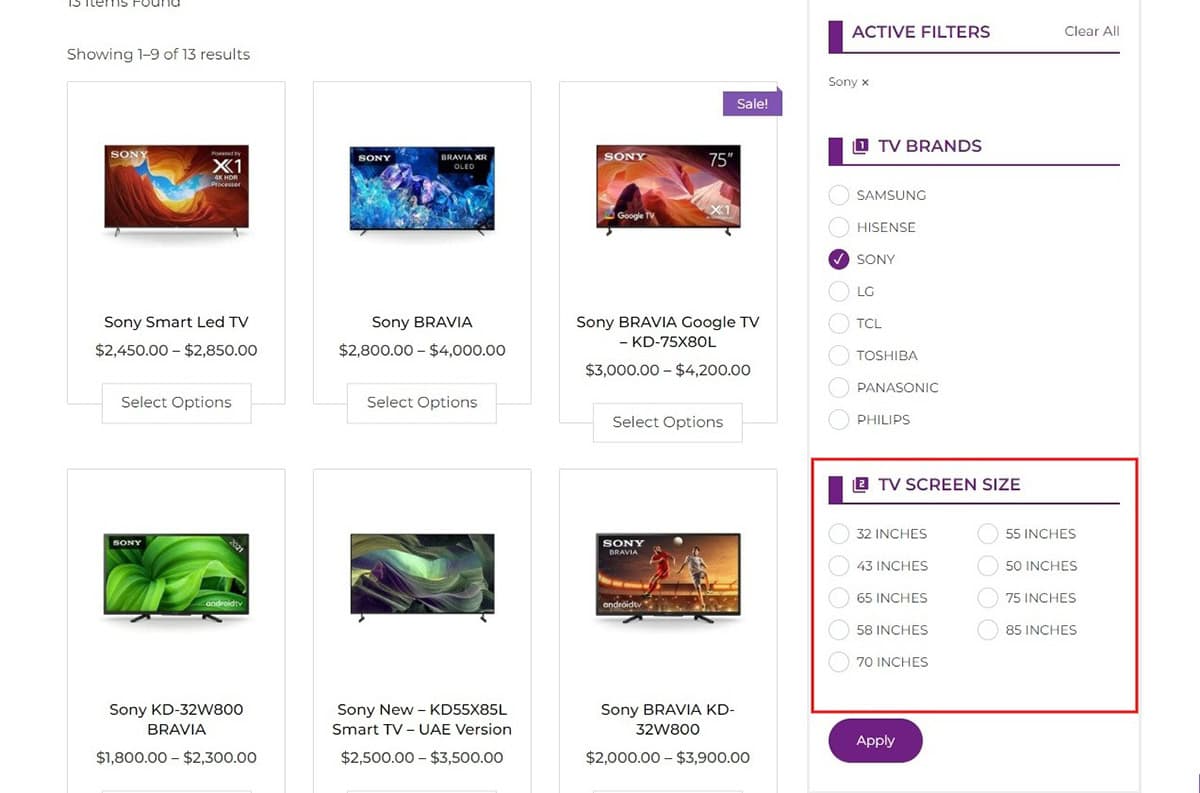Uncheck the Sony brand filter
1200x793 pixels.
pos(839,259)
